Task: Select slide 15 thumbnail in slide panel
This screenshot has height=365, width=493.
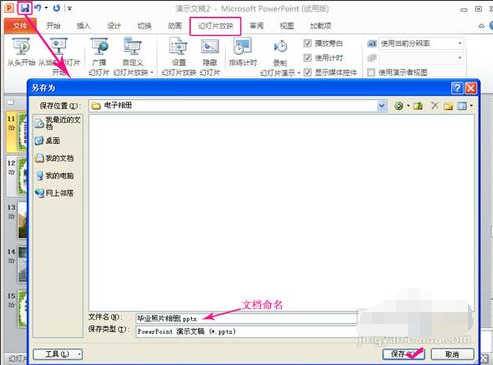Action: pyautogui.click(x=22, y=309)
